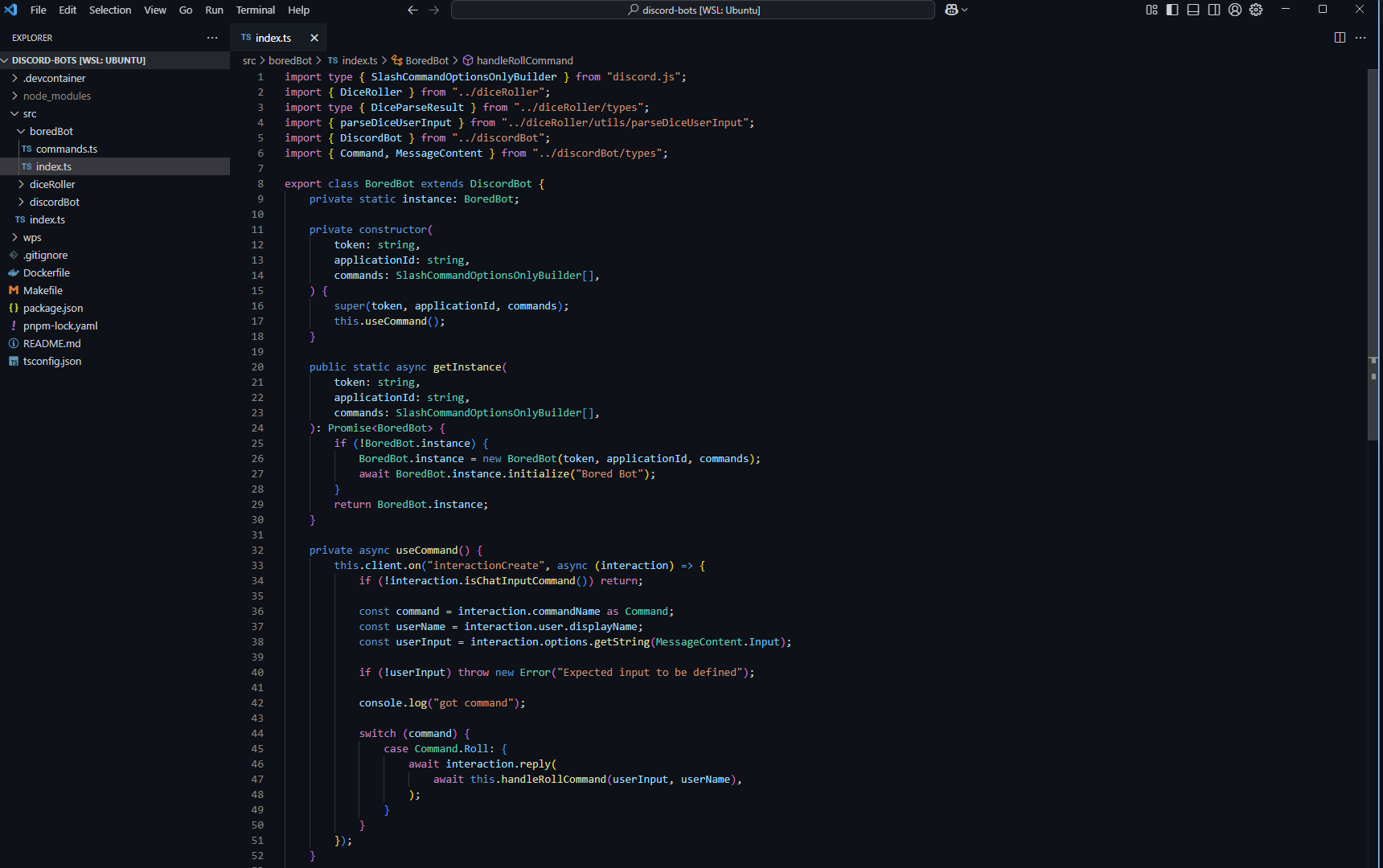Click the index.ts breadcrumb
Viewport: 1383px width, 868px height.
(x=352, y=60)
